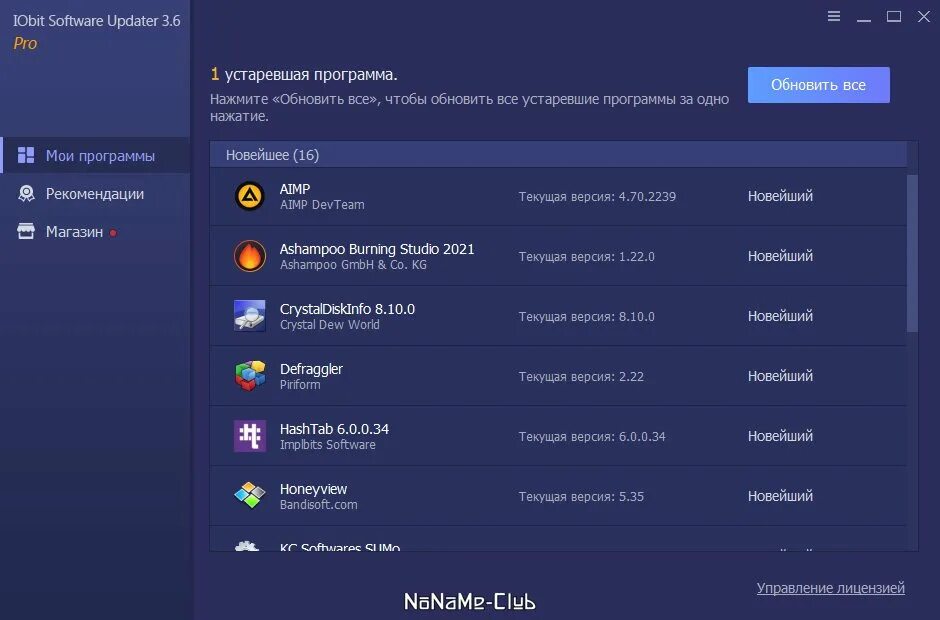Screen dimensions: 940x620
Task: Click the IObit Software Updater 3.6 title
Action: pyautogui.click(x=97, y=21)
